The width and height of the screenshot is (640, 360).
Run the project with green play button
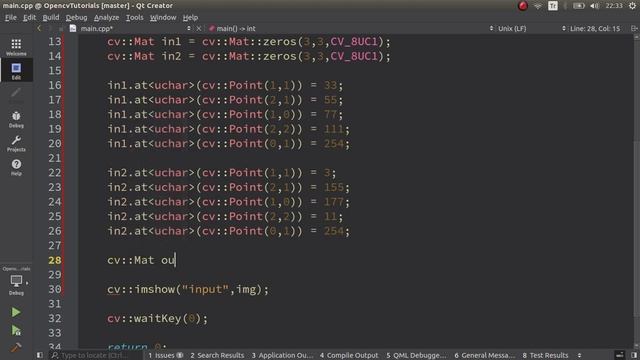tap(16, 312)
